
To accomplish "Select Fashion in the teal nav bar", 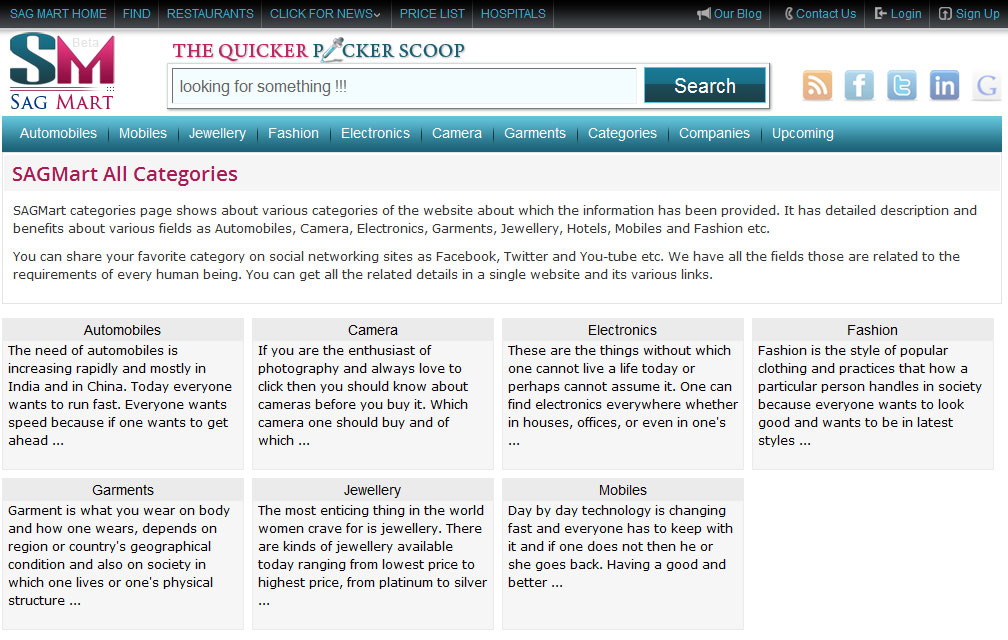I will pos(293,133).
